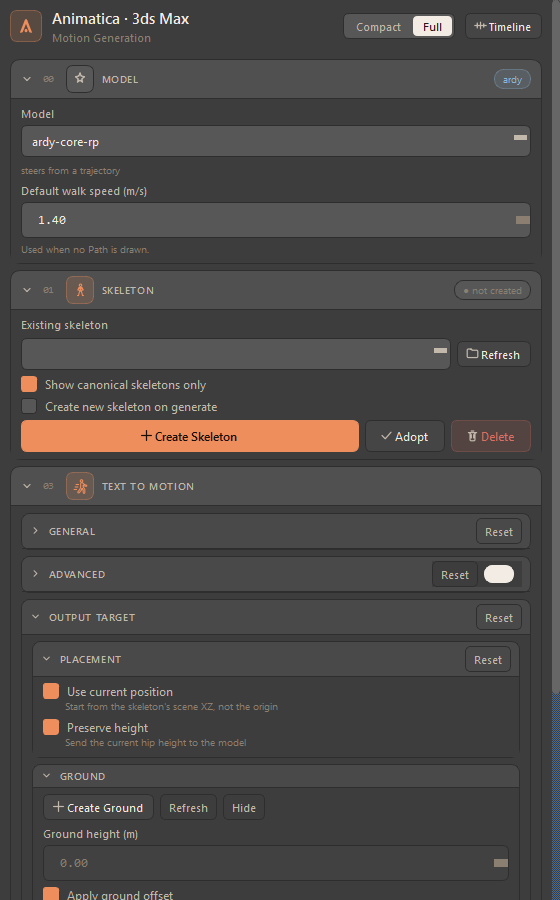The height and width of the screenshot is (900, 560).
Task: Open the Existing skeleton dropdown
Action: pos(236,354)
